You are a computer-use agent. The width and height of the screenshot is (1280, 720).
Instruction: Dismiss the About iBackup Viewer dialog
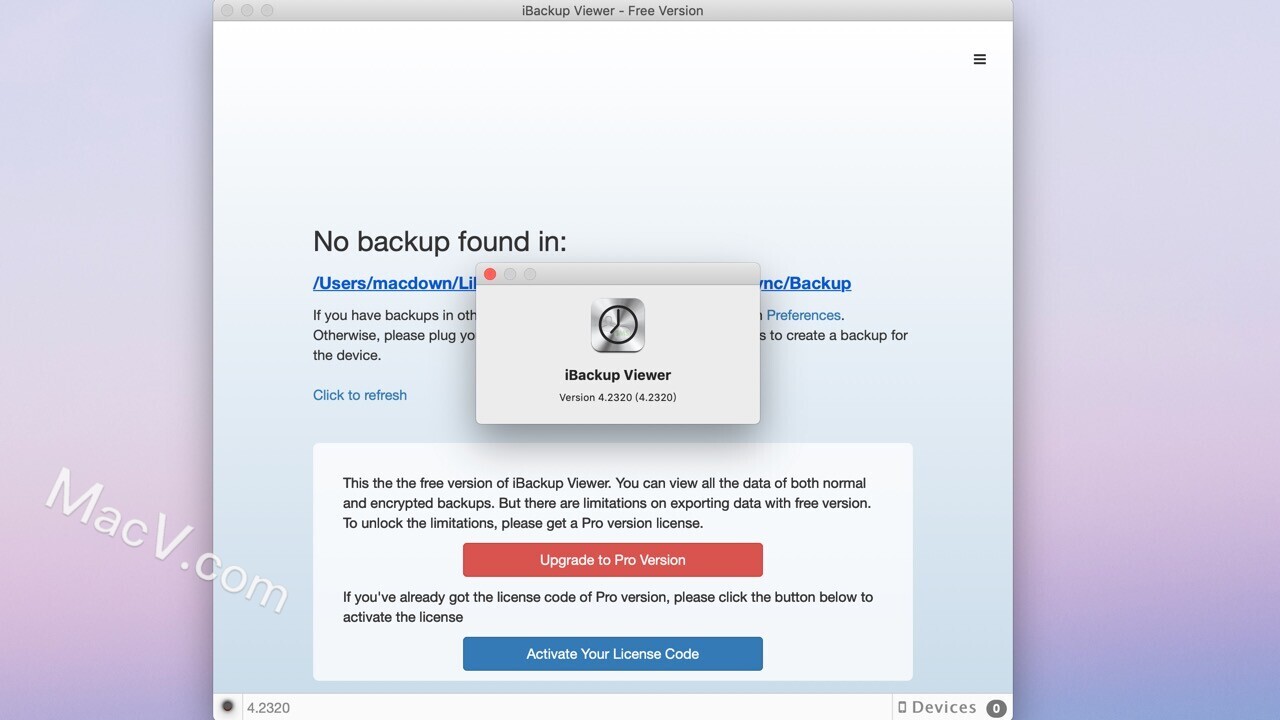(x=490, y=273)
